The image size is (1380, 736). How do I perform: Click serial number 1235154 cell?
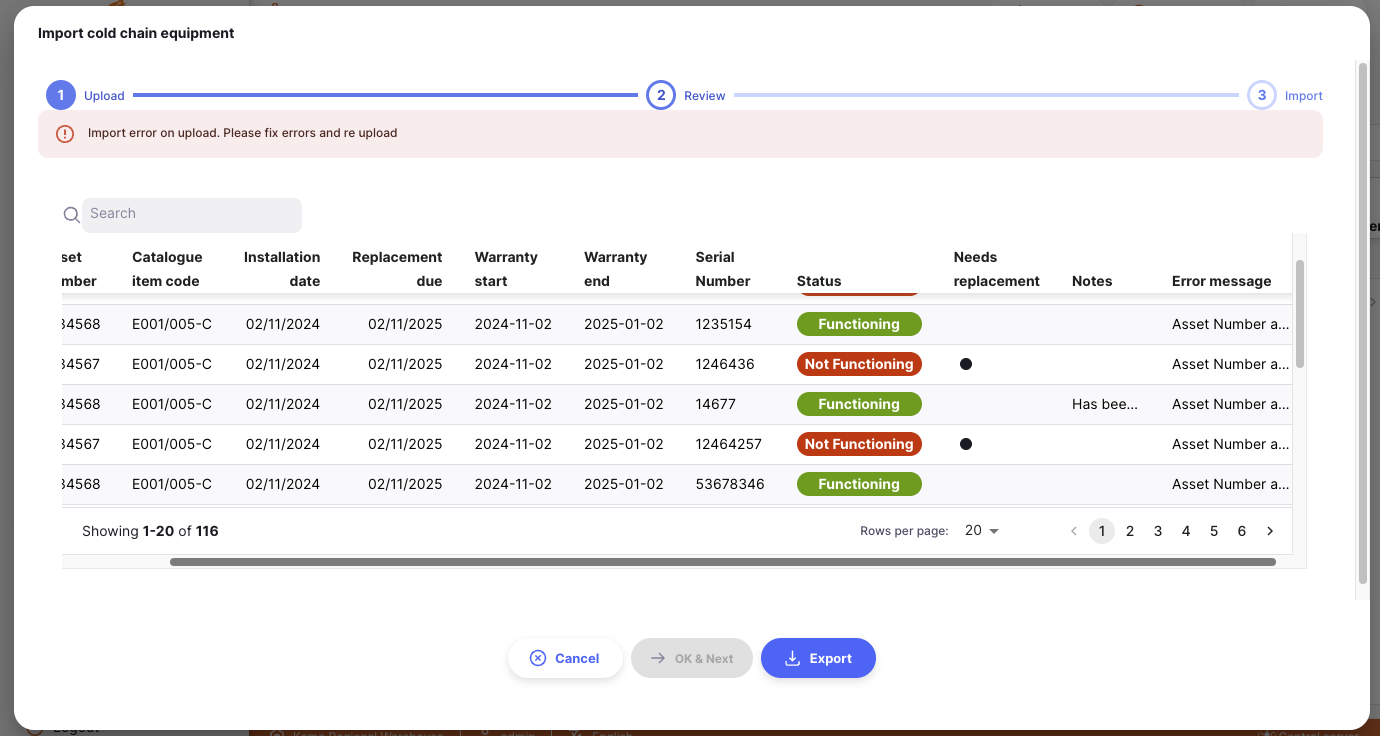(x=723, y=324)
